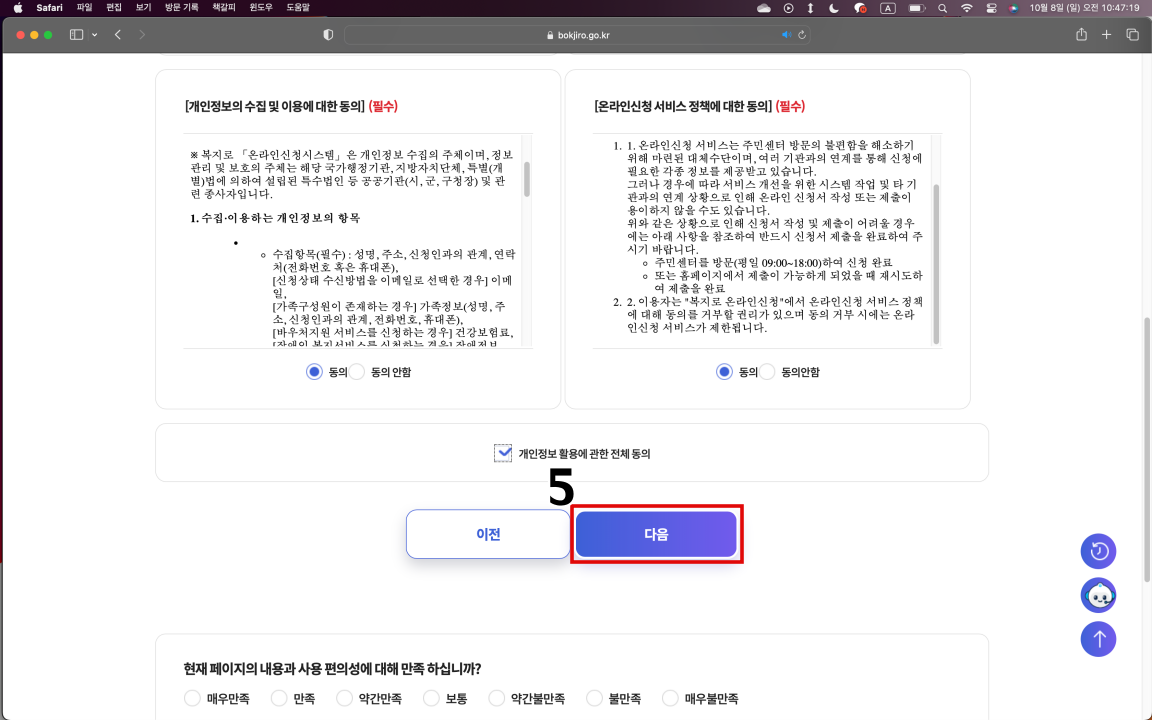
Task: Click the circular history/reset floating icon
Action: (1098, 551)
